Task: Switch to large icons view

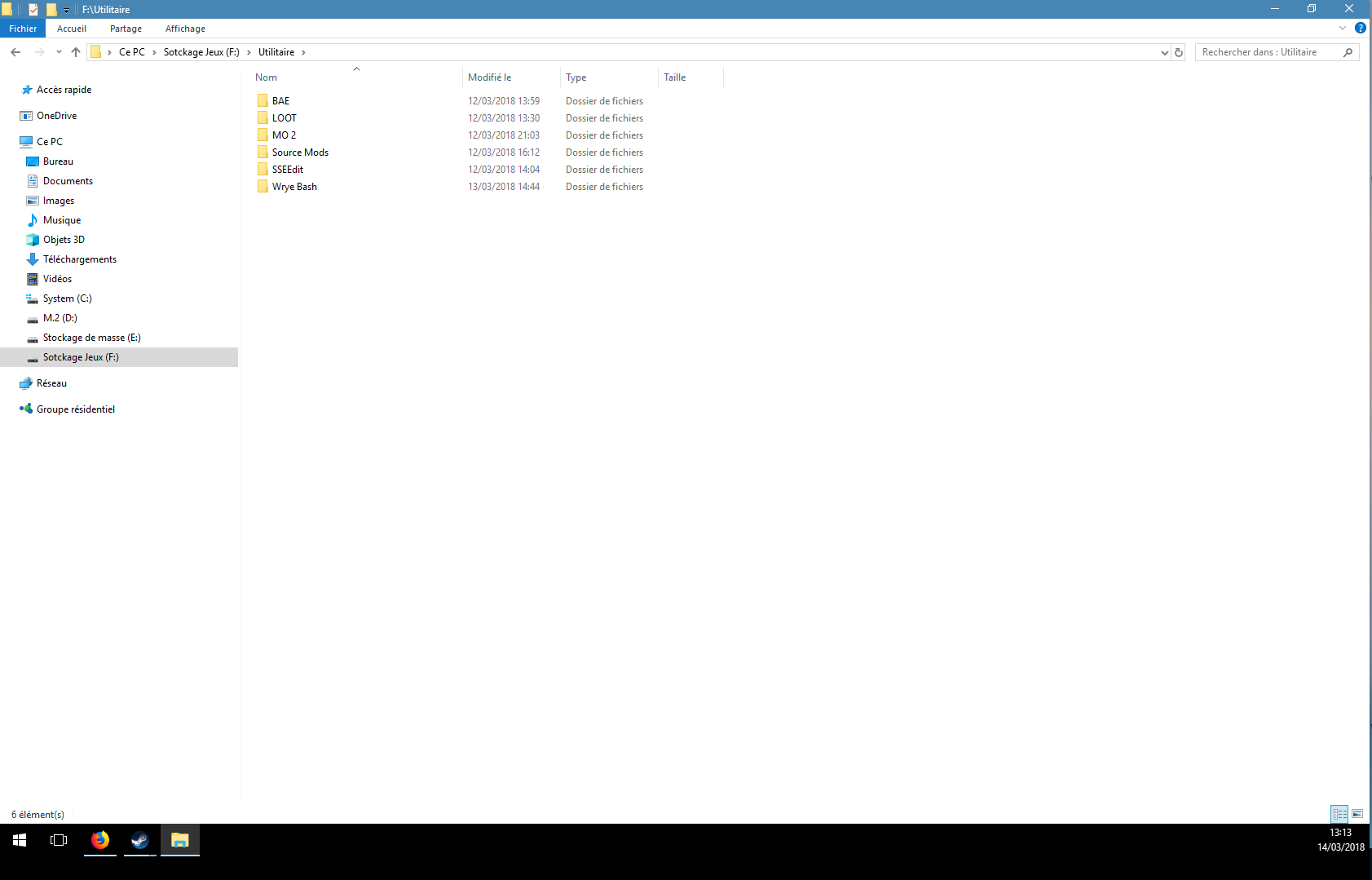Action: [x=1357, y=814]
